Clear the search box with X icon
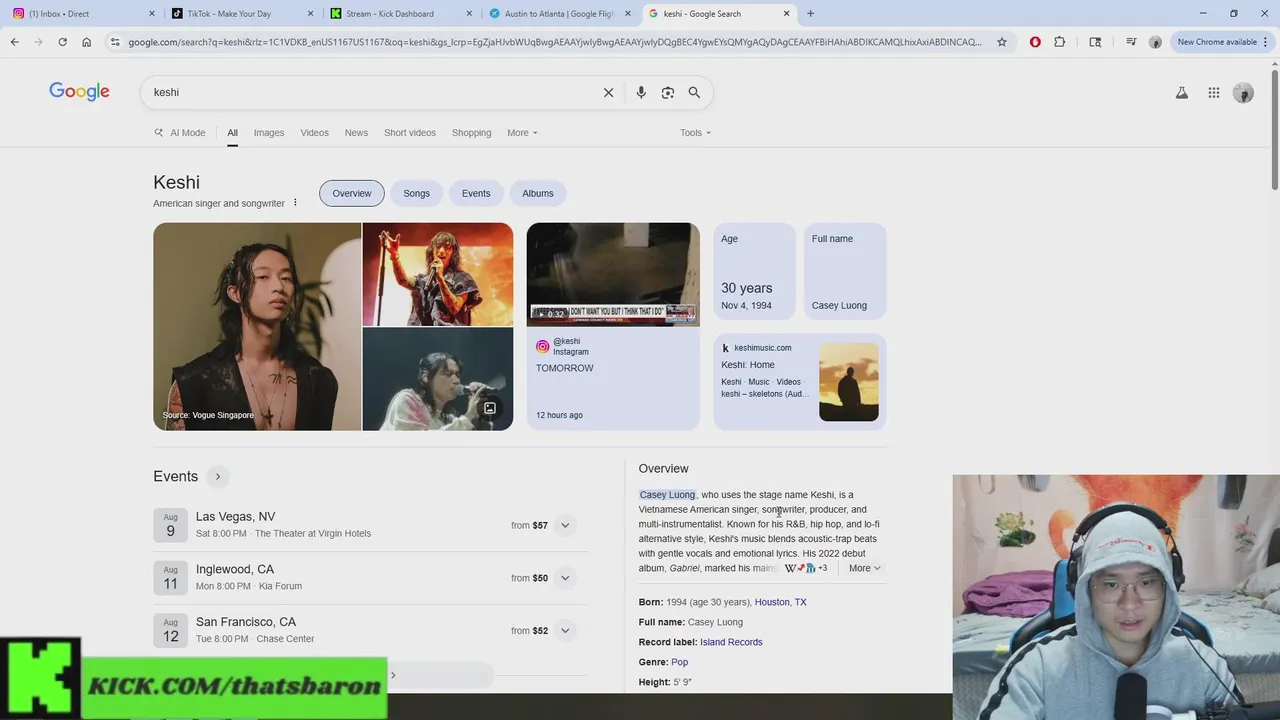Viewport: 1280px width, 720px height. (608, 92)
